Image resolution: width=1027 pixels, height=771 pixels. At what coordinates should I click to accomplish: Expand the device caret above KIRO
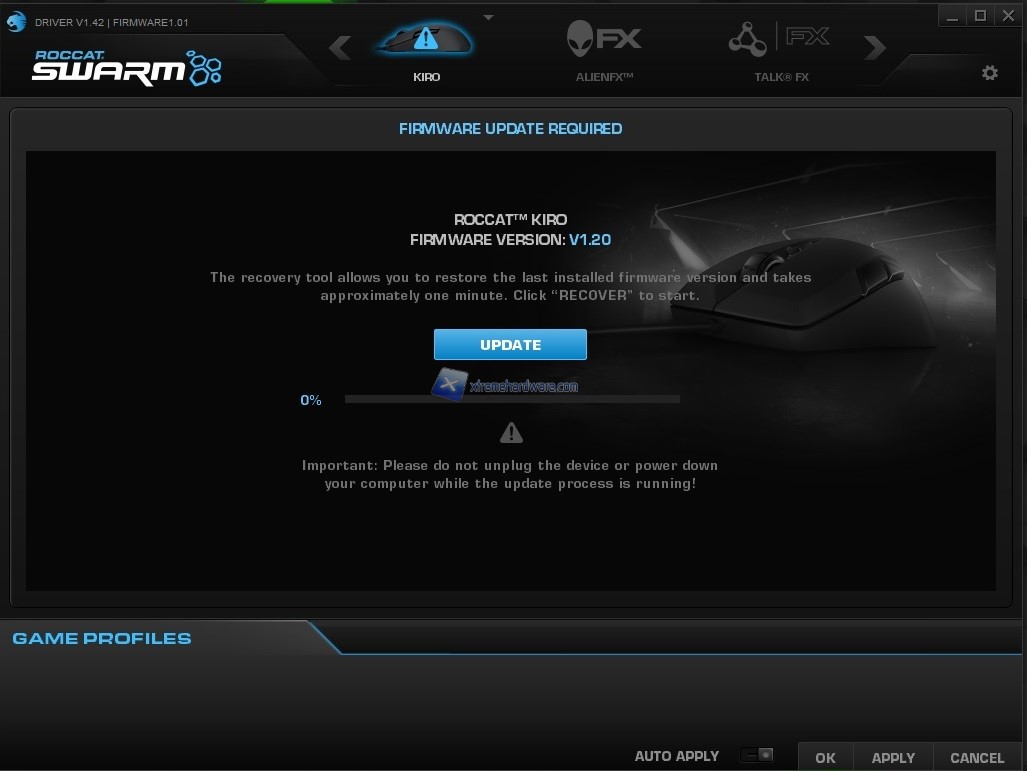click(x=487, y=16)
